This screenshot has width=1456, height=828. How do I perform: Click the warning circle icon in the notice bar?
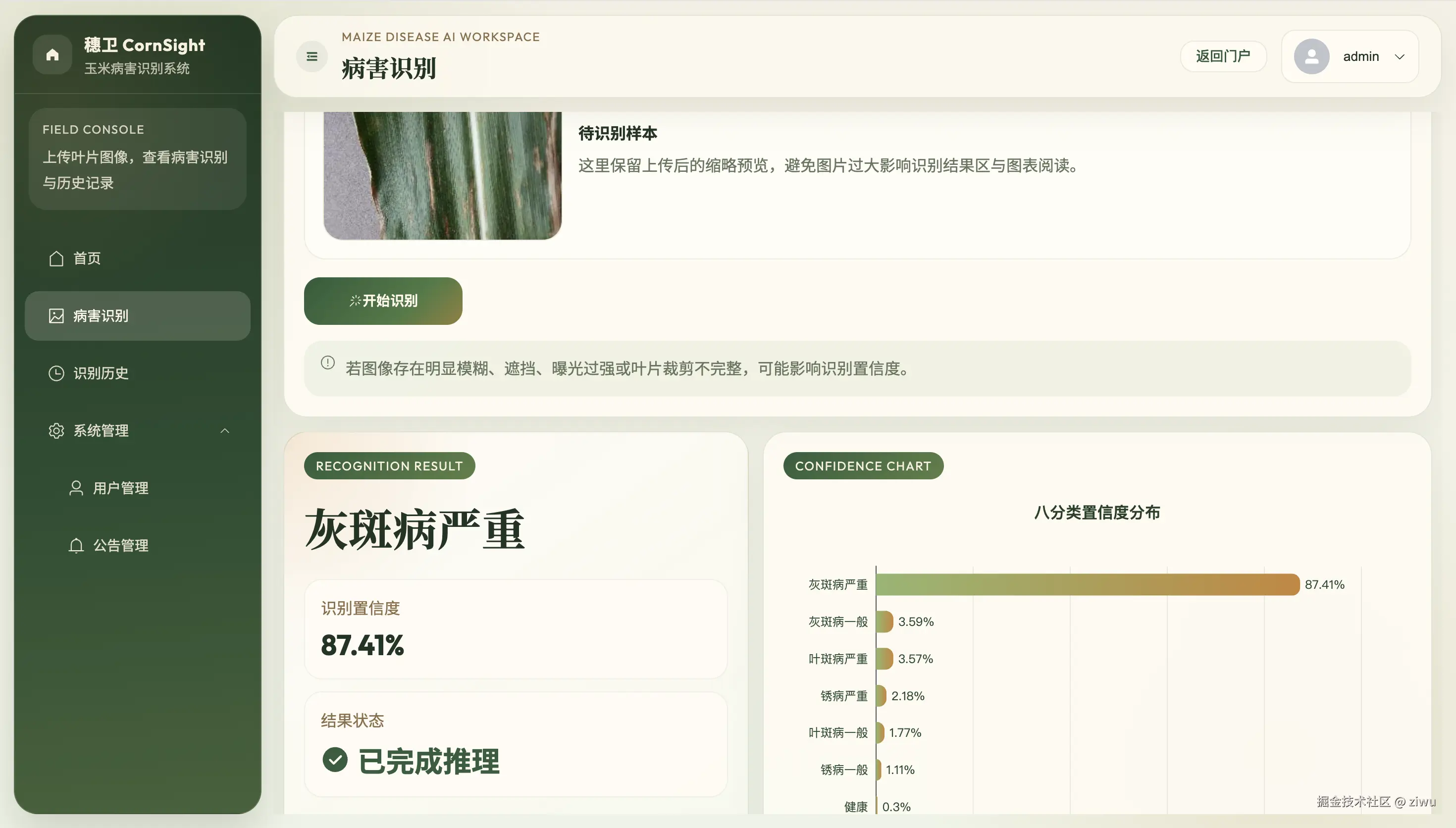(328, 362)
